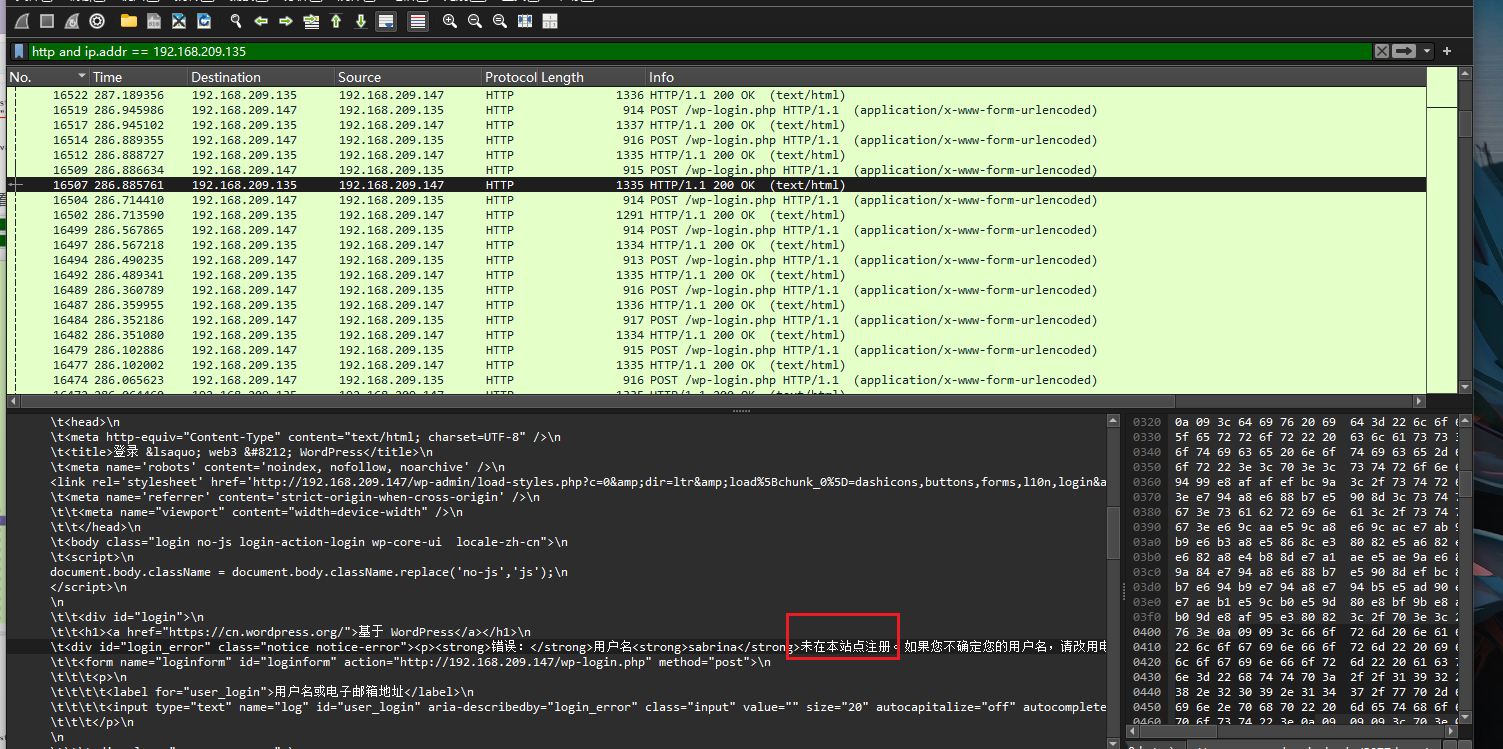Reload this capture file

[x=204, y=21]
